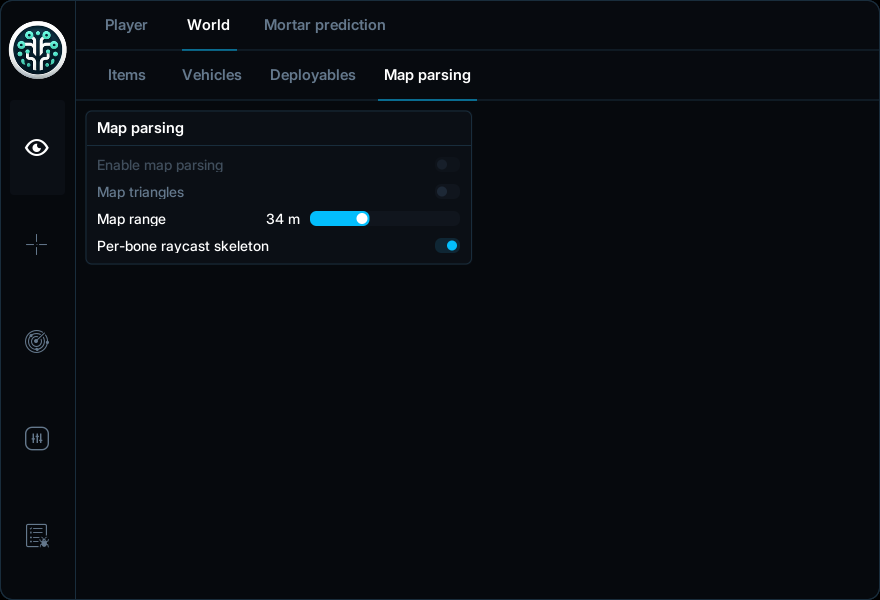Open the Mortar prediction tab
The width and height of the screenshot is (880, 600).
coord(325,25)
